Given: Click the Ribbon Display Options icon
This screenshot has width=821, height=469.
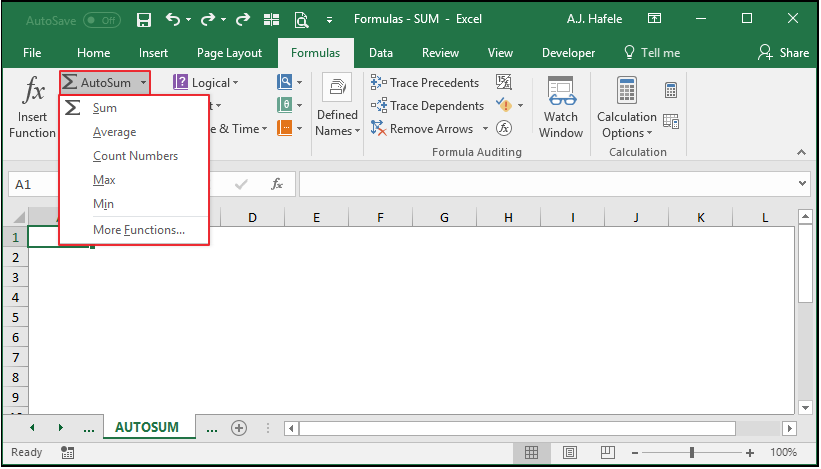Looking at the screenshot, I should click(654, 19).
